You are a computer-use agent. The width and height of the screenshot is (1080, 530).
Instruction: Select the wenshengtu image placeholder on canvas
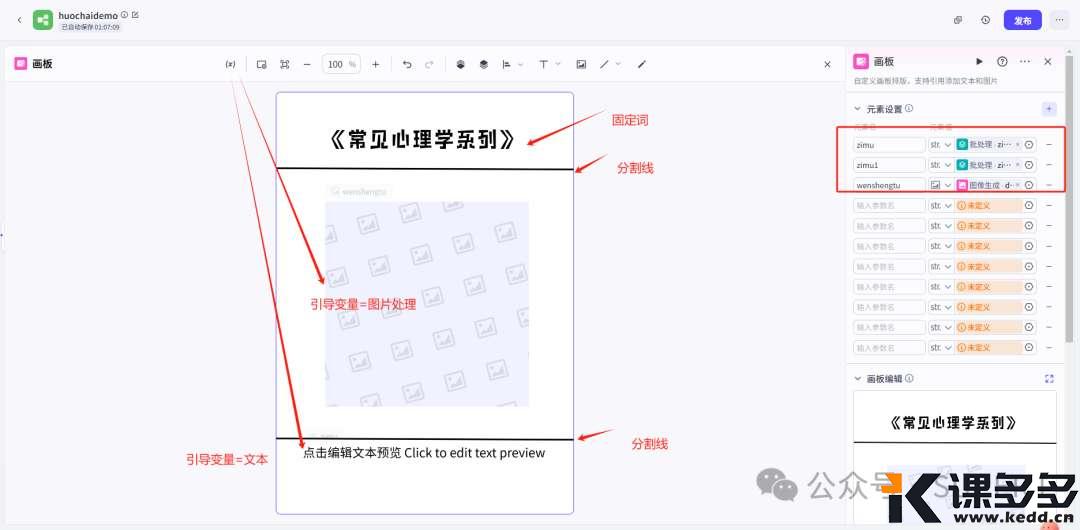pos(426,303)
